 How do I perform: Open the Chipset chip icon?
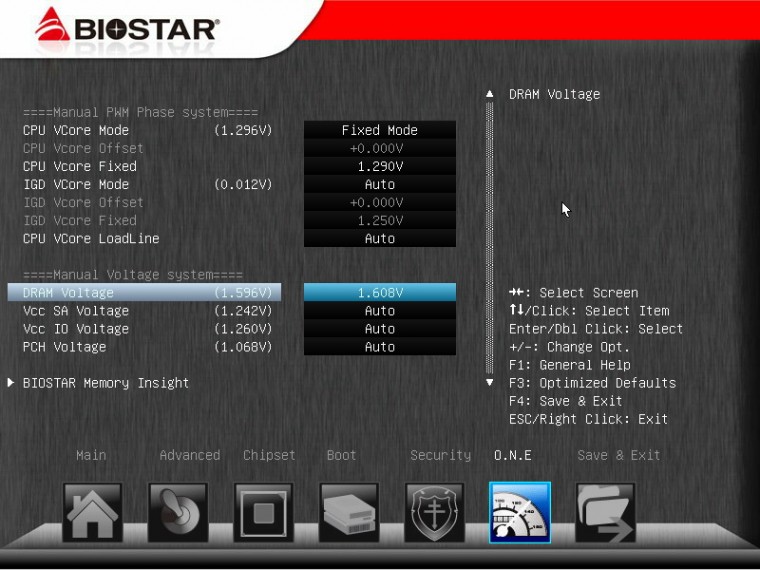pos(263,512)
